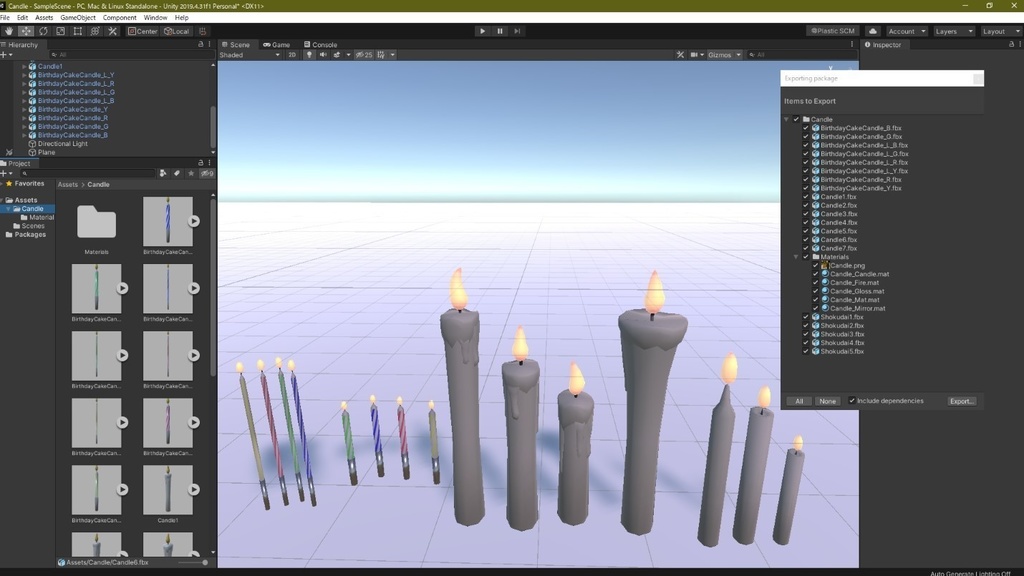The image size is (1024, 576).
Task: Open Scene view tools settings icon
Action: (680, 55)
